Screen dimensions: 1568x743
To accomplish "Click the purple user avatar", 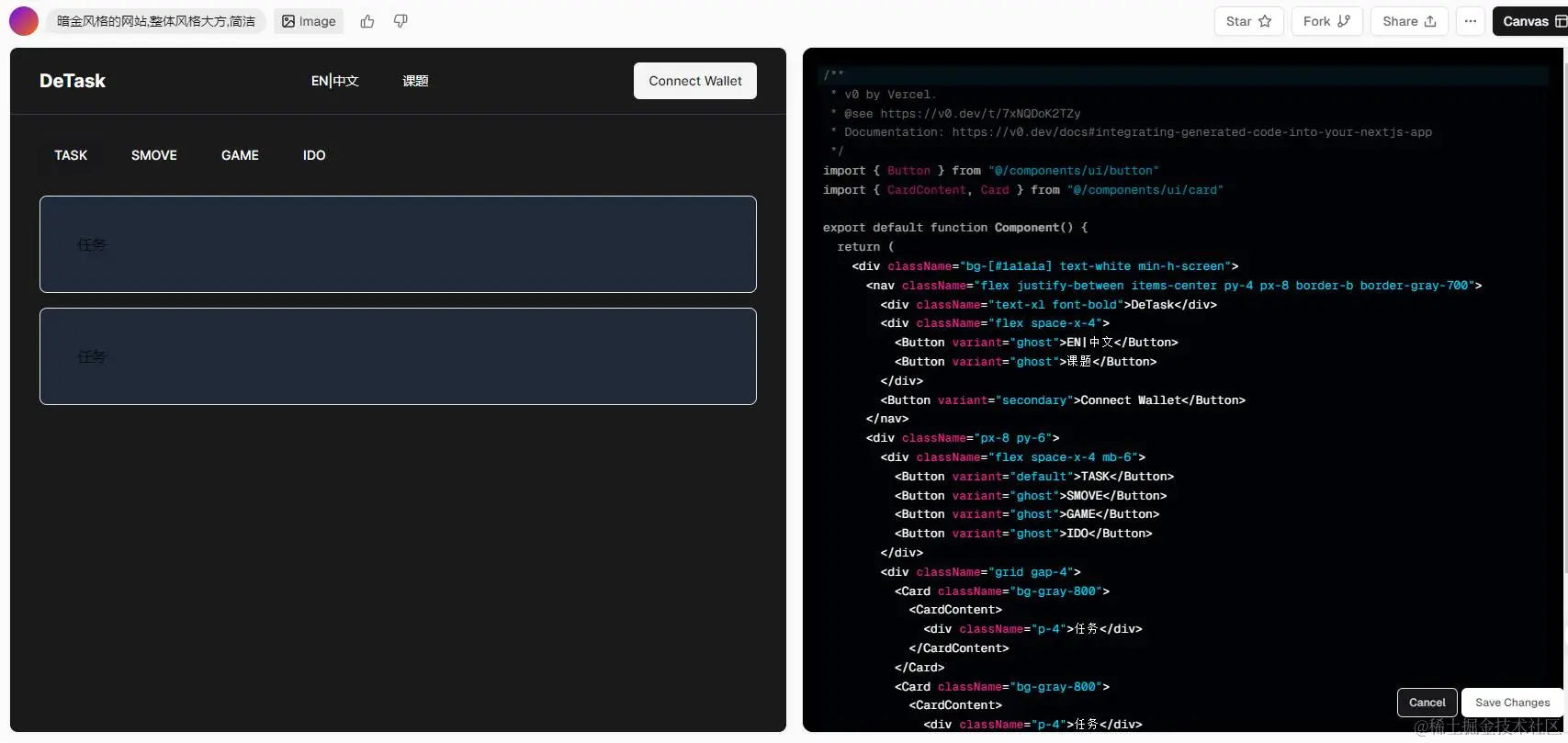I will (24, 21).
